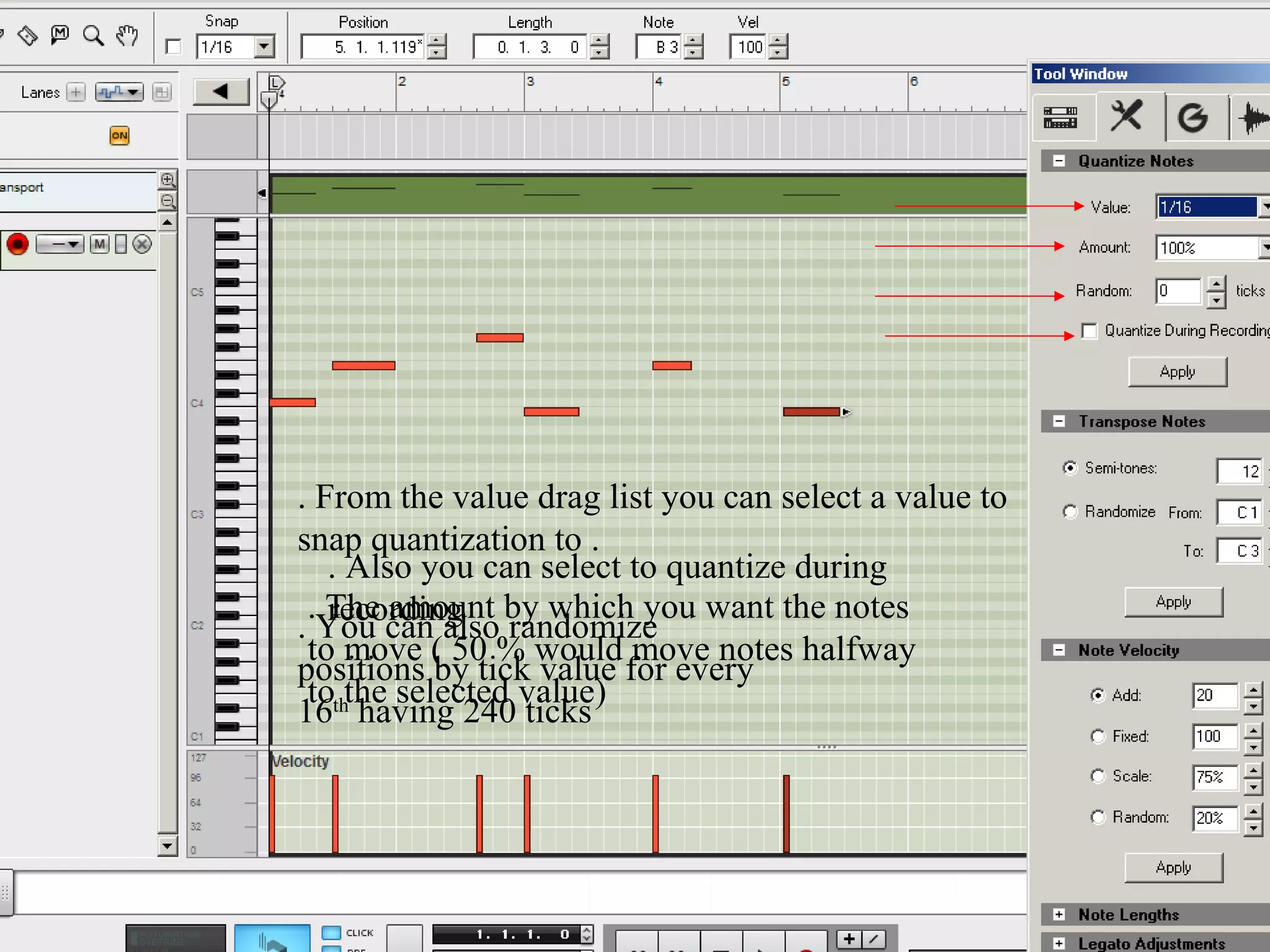Select the Scale velocity radio button
The image size is (1270, 952).
(x=1098, y=776)
